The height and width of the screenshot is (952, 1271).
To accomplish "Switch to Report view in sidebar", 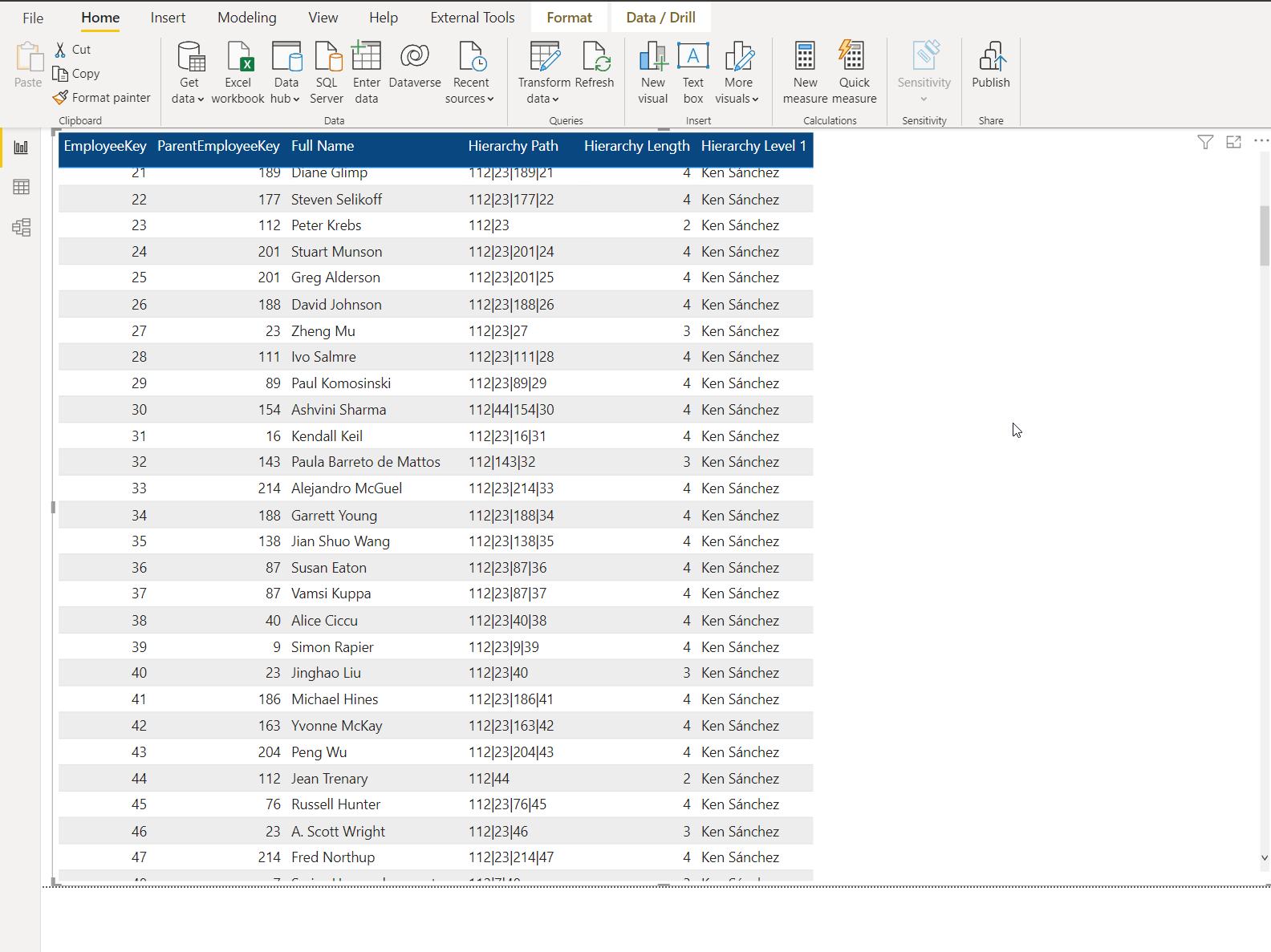I will (x=22, y=148).
